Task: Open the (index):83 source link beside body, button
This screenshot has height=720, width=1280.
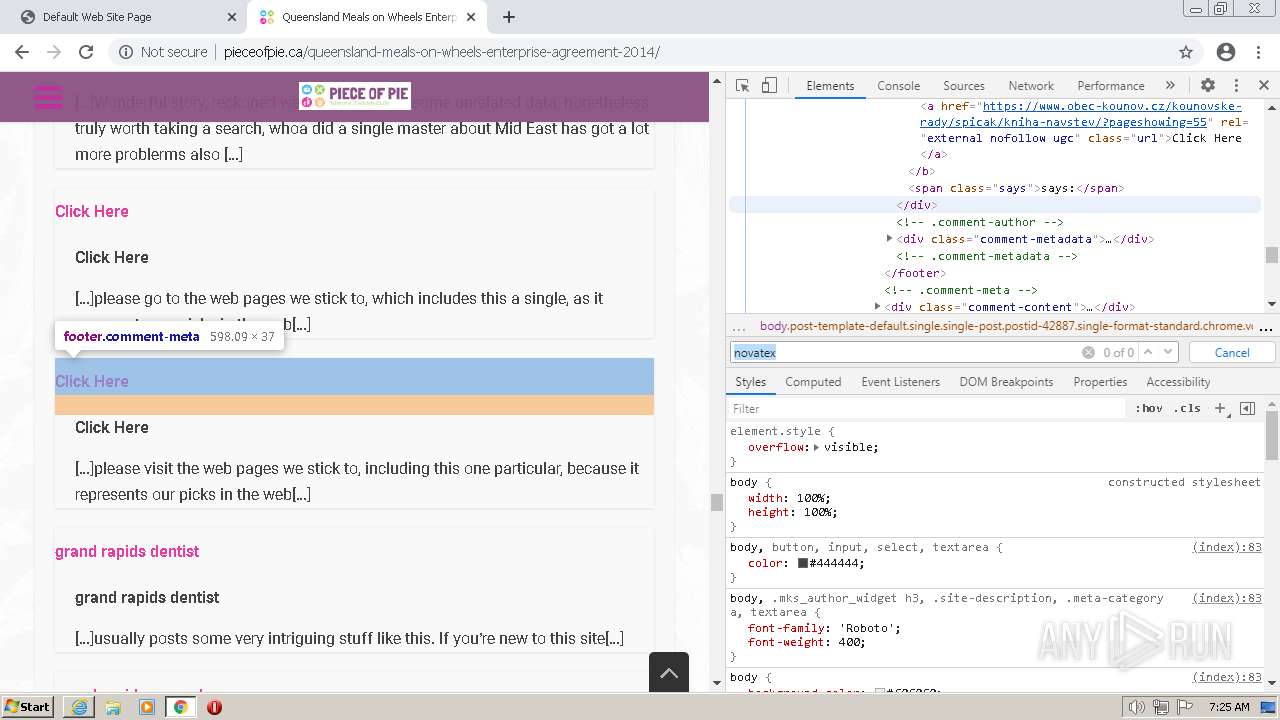Action: click(x=1227, y=547)
